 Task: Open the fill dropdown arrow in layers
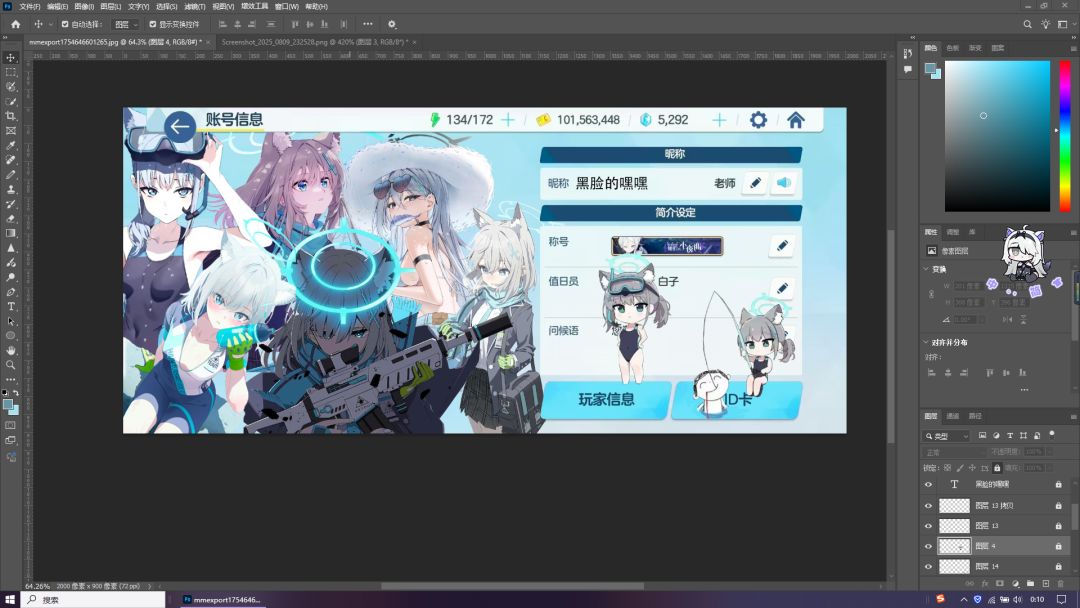1048,468
